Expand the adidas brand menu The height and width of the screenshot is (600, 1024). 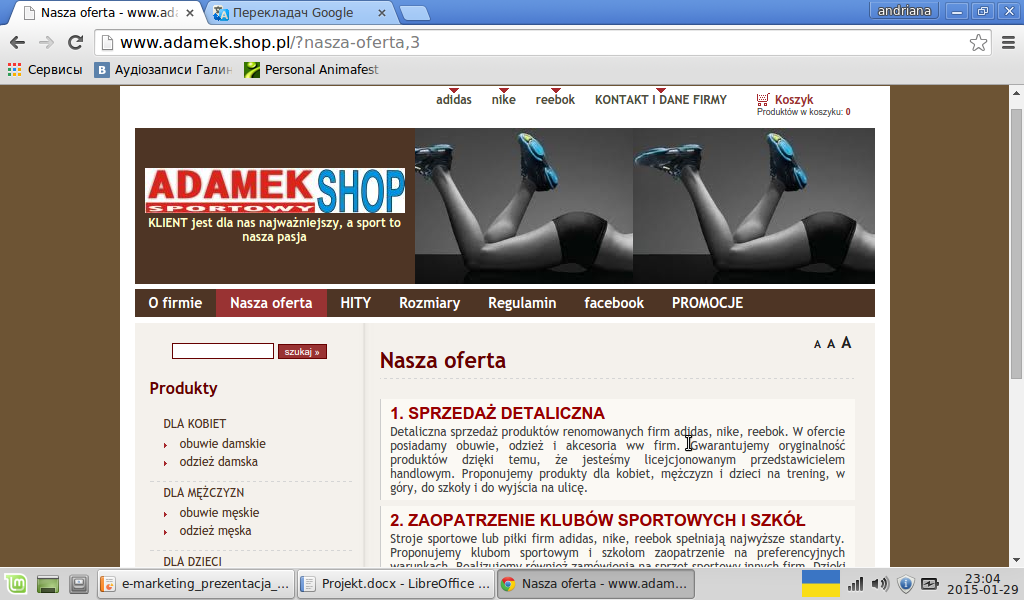point(454,100)
